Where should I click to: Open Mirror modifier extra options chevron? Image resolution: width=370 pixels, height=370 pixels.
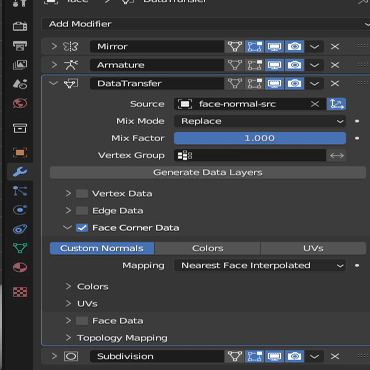314,46
